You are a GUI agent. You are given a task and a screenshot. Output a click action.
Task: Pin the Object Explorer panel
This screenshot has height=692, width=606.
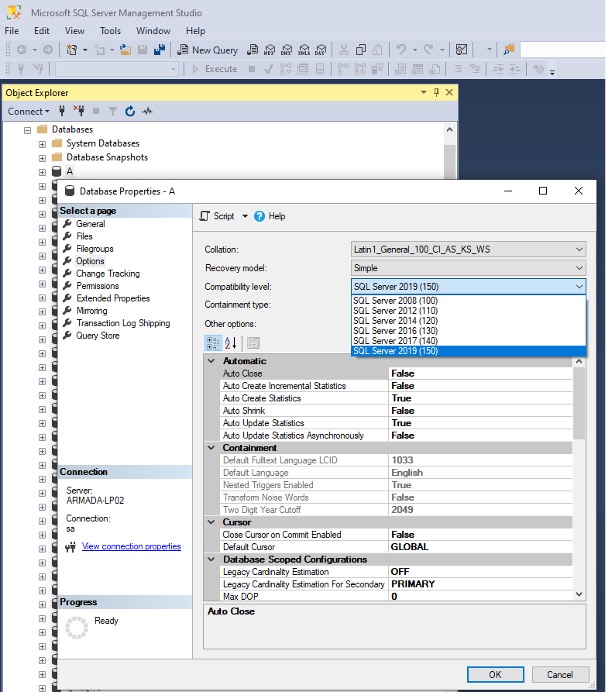(436, 92)
